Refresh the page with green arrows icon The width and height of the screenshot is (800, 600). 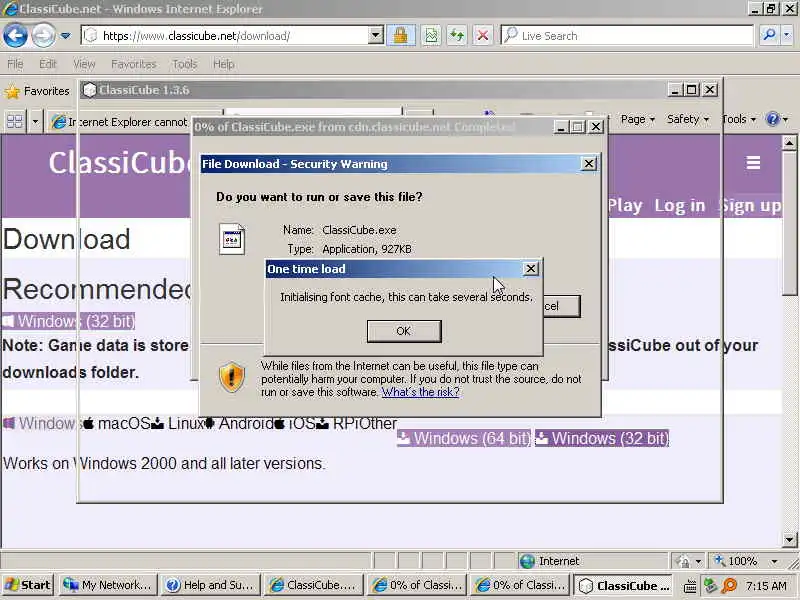(457, 36)
